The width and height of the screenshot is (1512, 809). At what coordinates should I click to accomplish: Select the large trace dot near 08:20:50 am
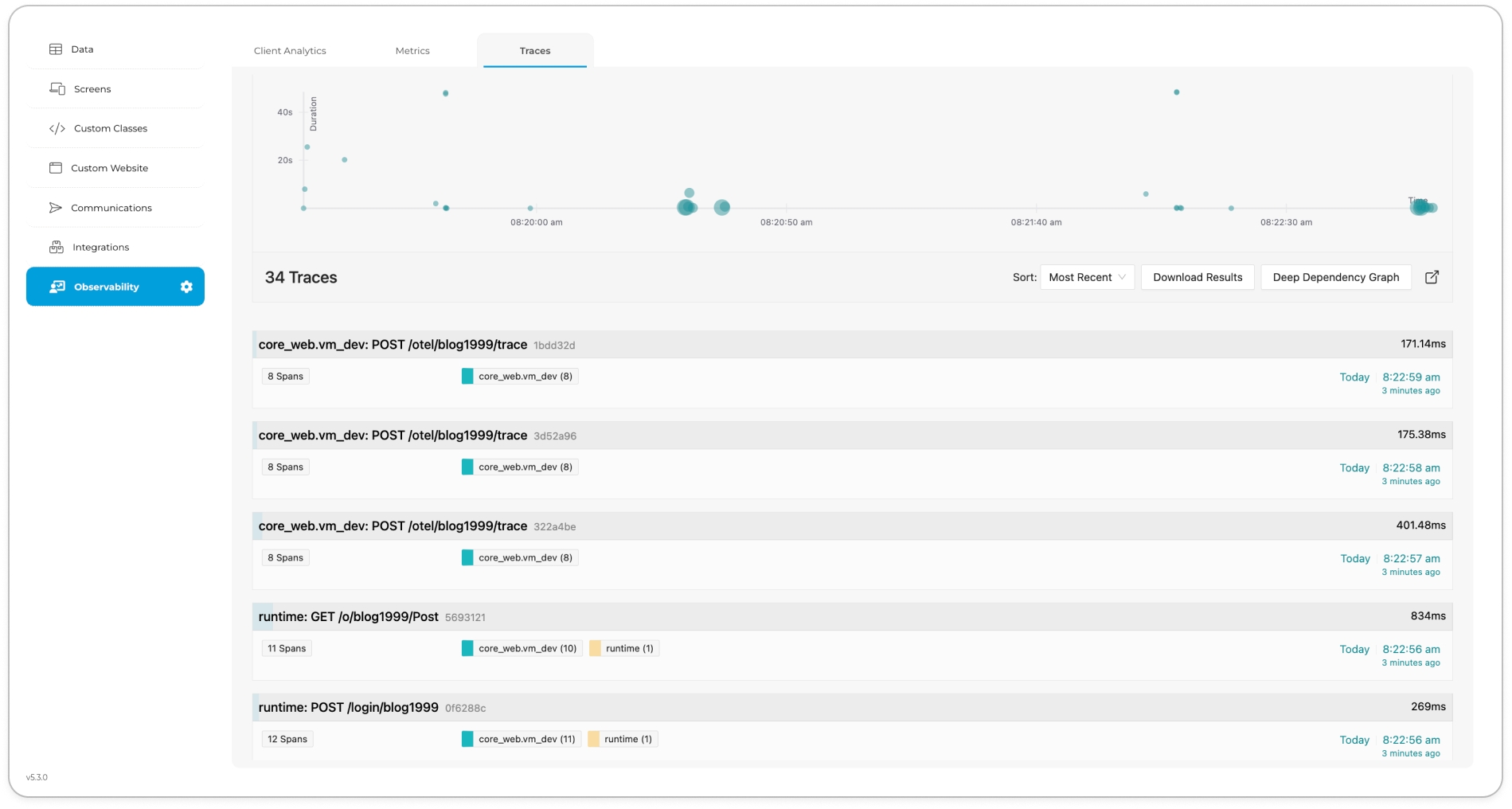point(721,208)
